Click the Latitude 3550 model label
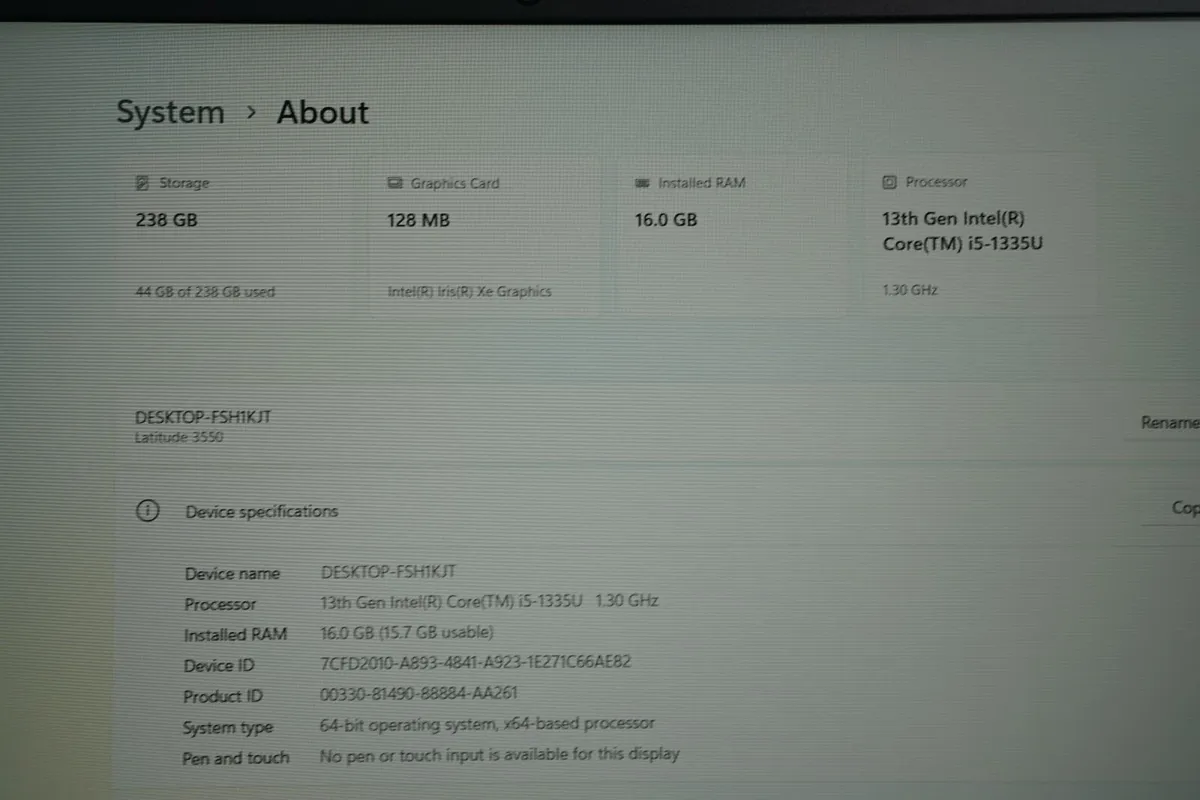This screenshot has height=800, width=1200. pos(179,437)
